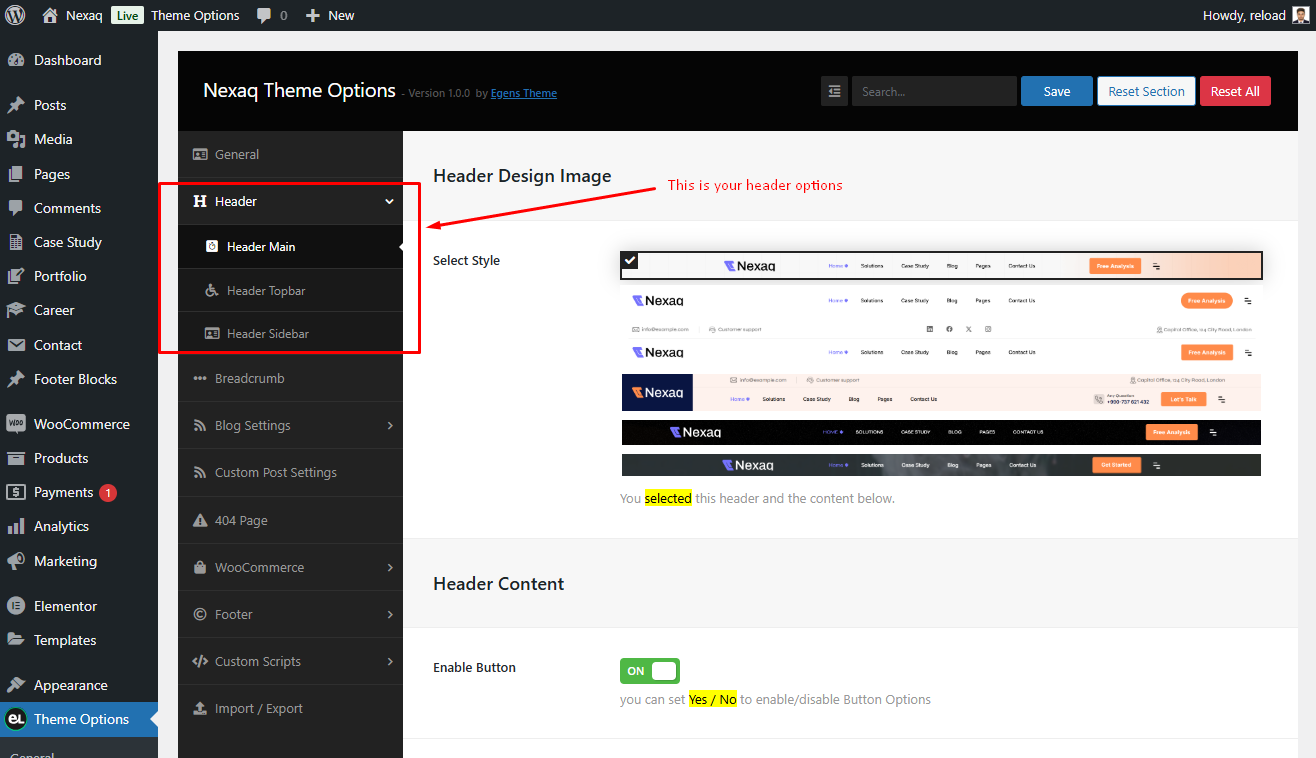1316x758 pixels.
Task: Click the red Reset All button
Action: (x=1235, y=91)
